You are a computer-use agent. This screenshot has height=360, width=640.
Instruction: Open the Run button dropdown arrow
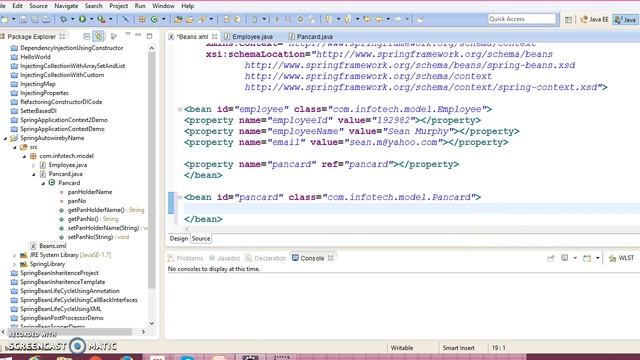tap(91, 19)
